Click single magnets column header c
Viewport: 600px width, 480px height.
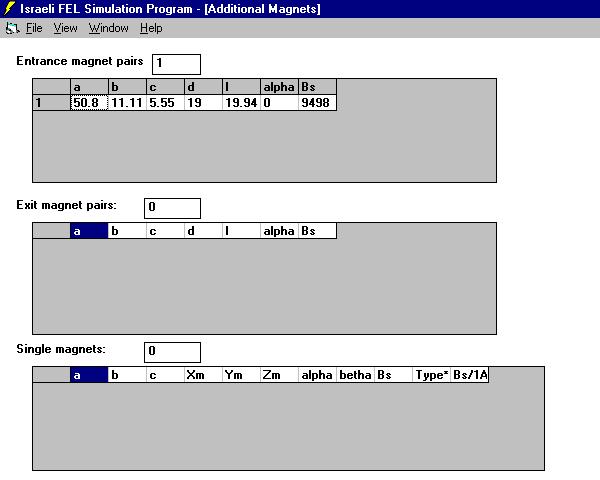[x=165, y=375]
